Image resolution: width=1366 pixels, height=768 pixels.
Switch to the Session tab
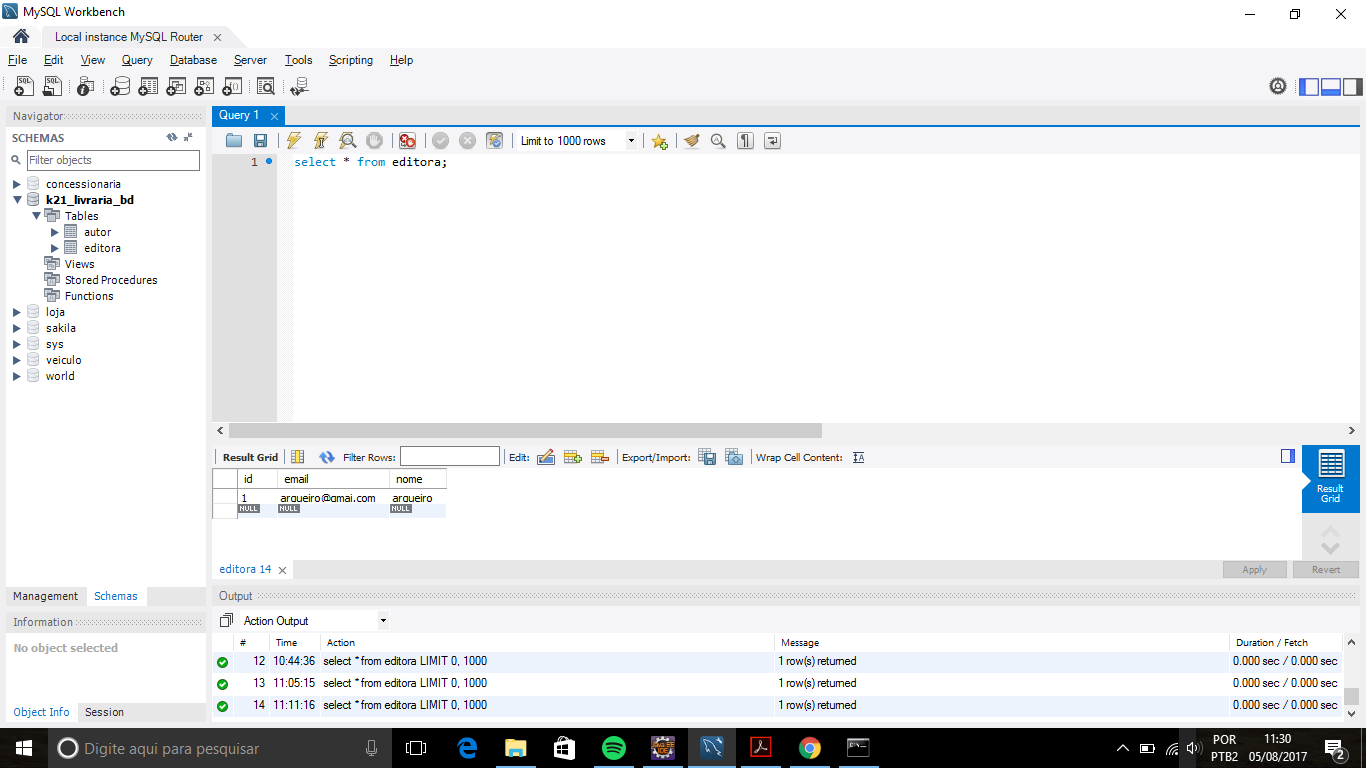[104, 712]
